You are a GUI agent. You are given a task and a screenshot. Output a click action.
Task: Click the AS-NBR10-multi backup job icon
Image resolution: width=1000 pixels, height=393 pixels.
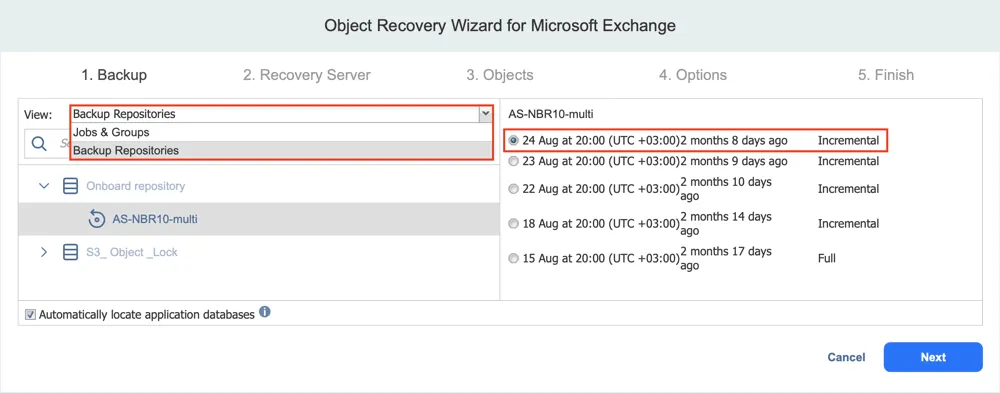[x=96, y=219]
